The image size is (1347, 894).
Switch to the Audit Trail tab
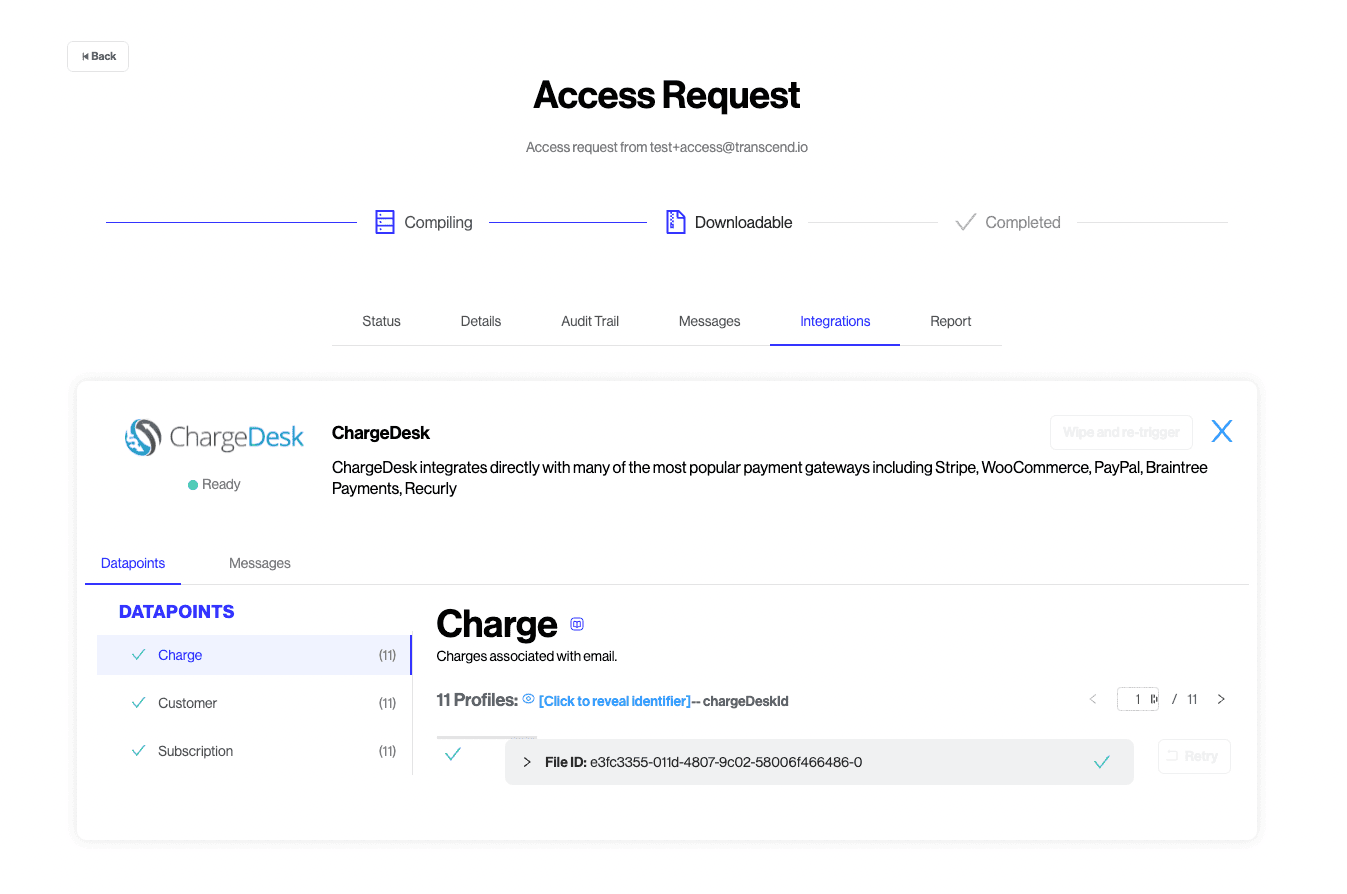[590, 321]
